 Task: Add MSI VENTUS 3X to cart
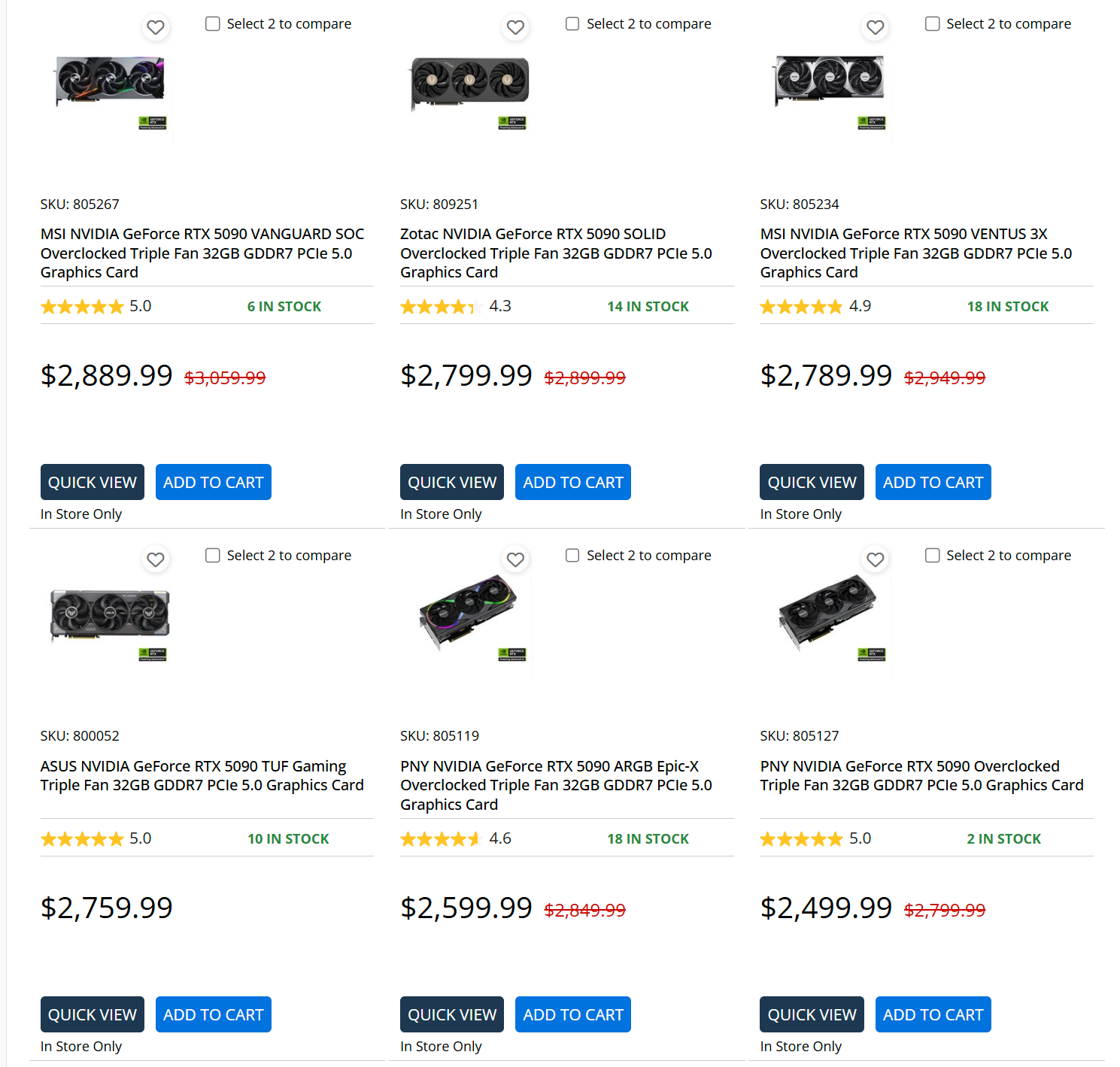(x=933, y=482)
